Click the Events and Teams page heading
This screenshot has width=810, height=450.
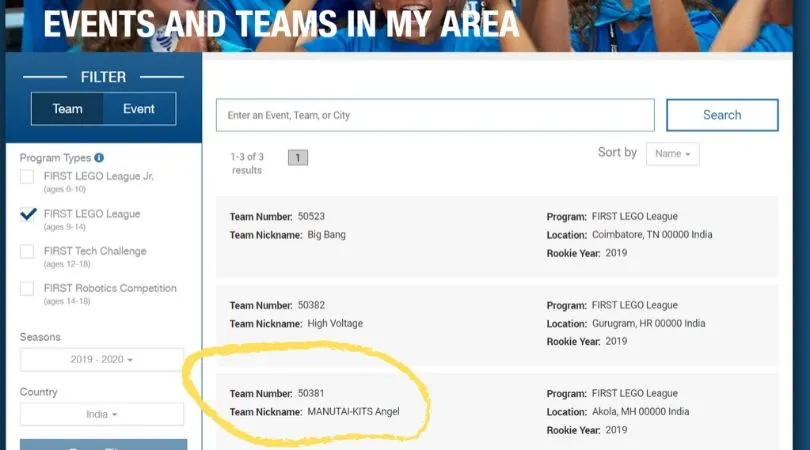coord(280,22)
